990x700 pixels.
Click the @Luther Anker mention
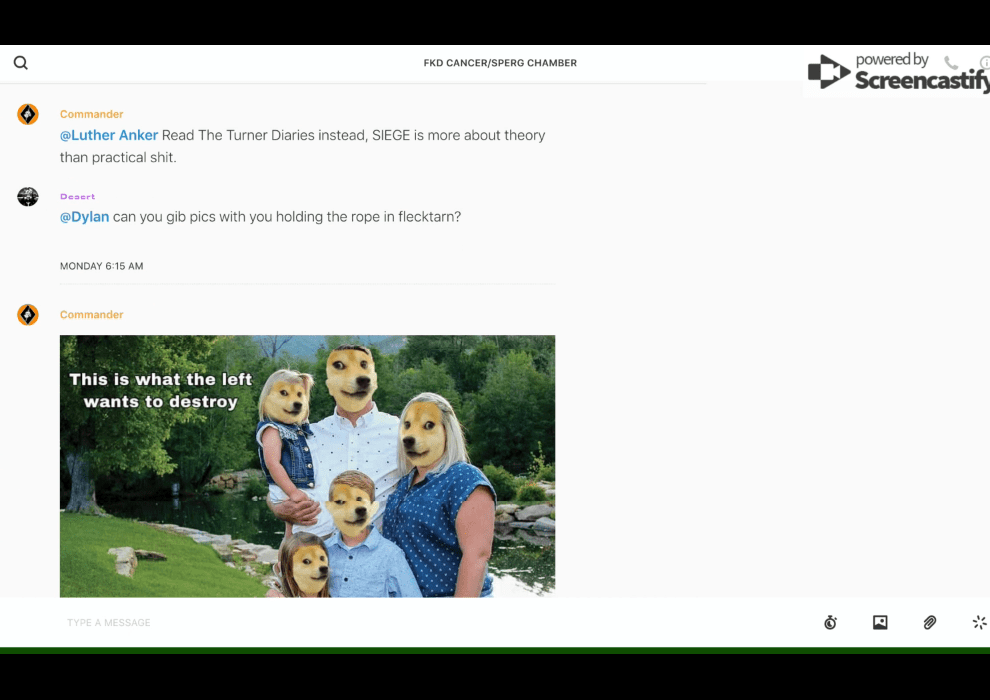pos(109,136)
